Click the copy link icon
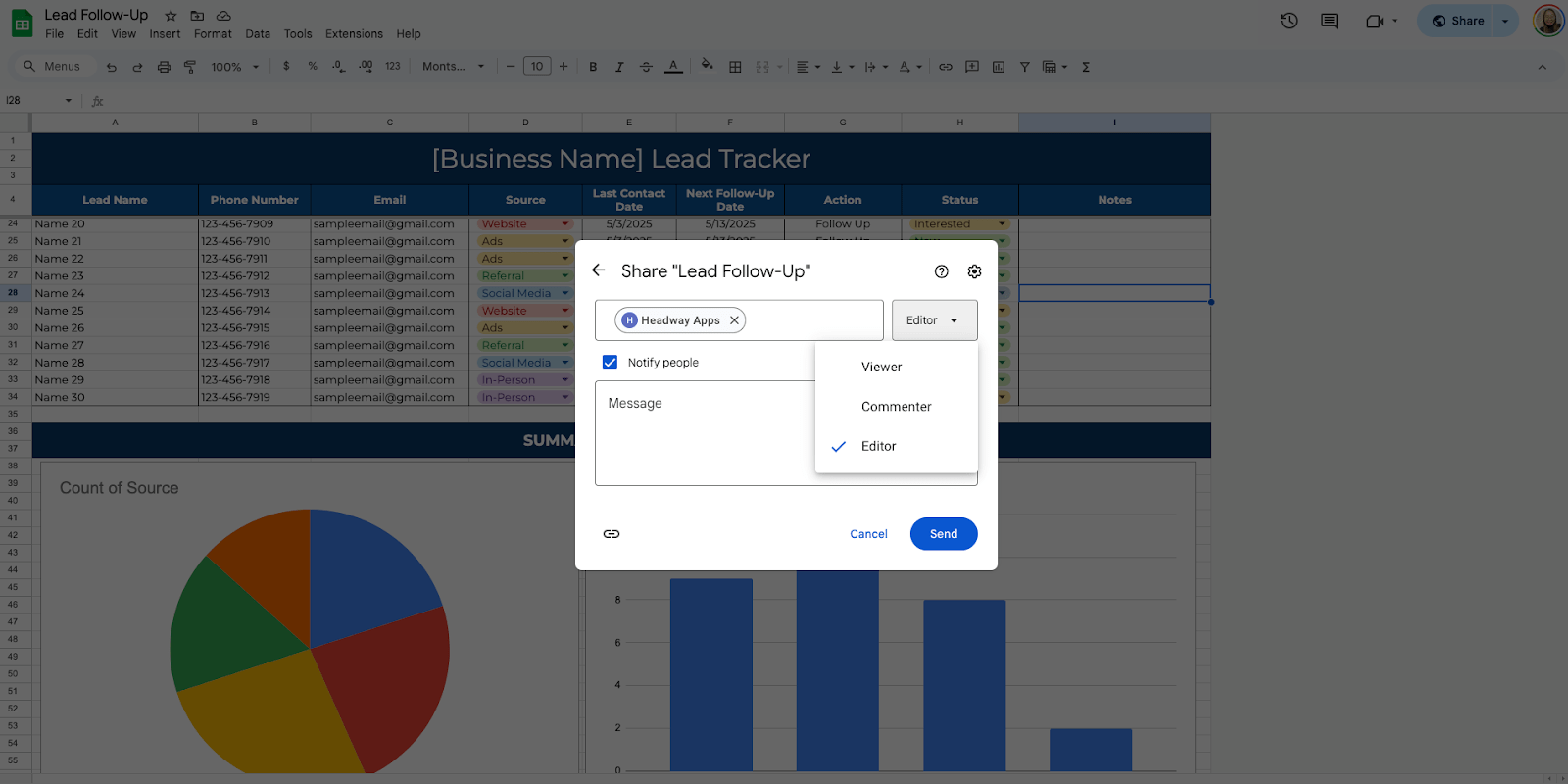Viewport: 1568px width, 784px height. click(612, 534)
